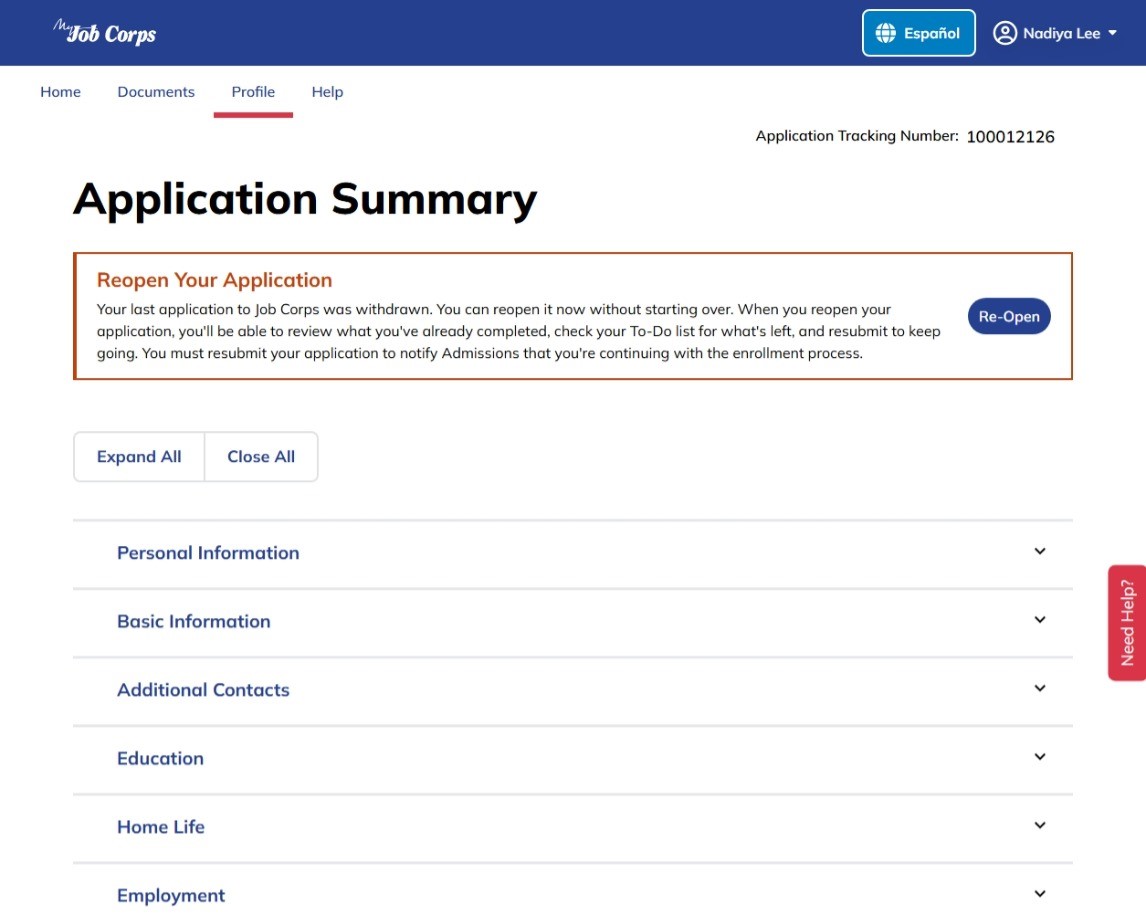Expand the Personal Information section
Screen dimensions: 1146x917
(x=573, y=553)
